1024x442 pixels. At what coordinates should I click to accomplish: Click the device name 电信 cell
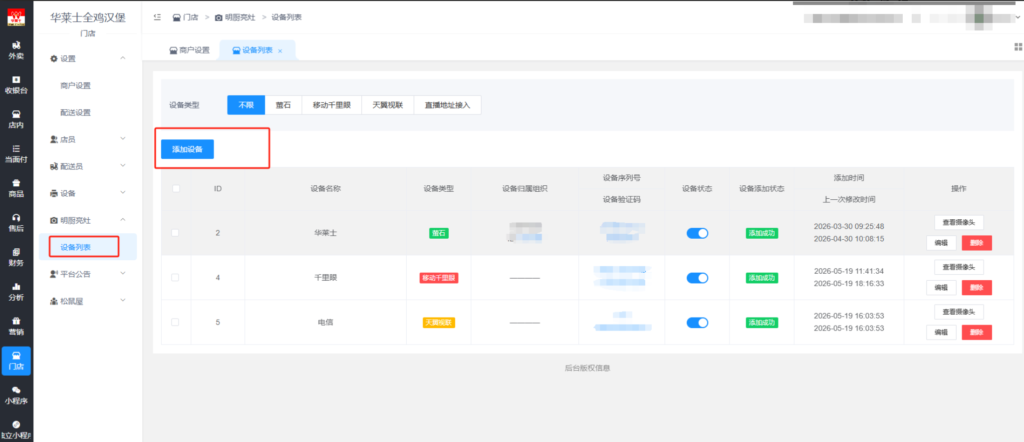coord(325,322)
